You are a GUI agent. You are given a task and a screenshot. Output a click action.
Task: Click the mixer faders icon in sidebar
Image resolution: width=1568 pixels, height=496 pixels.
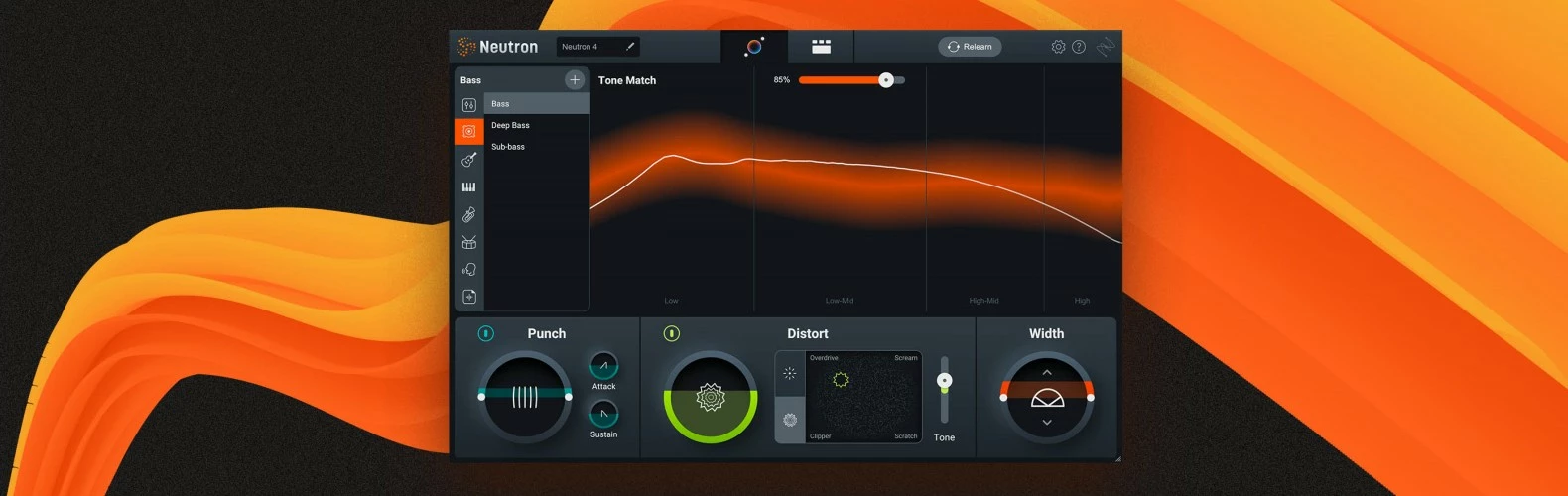(469, 105)
